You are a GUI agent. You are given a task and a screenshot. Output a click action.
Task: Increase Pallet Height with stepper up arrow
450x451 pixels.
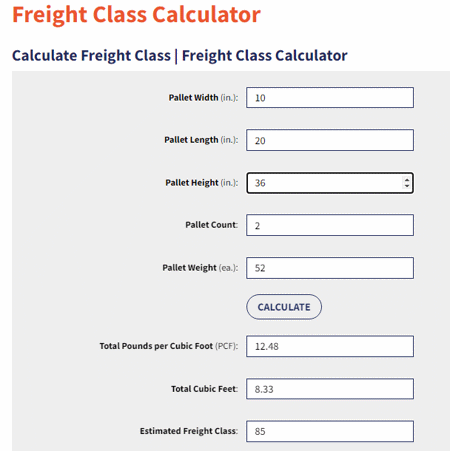407,180
